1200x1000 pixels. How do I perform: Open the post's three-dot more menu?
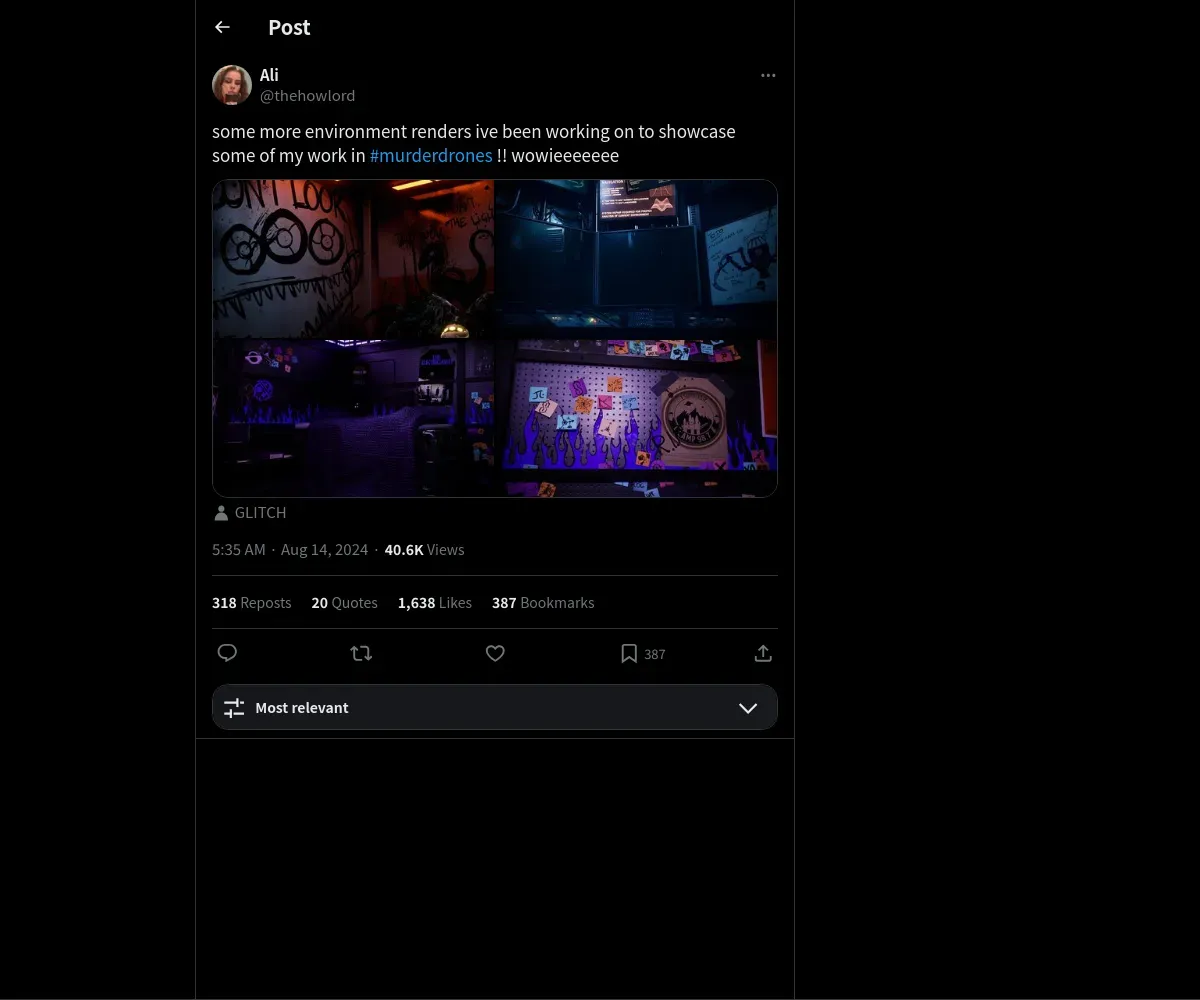click(x=768, y=75)
